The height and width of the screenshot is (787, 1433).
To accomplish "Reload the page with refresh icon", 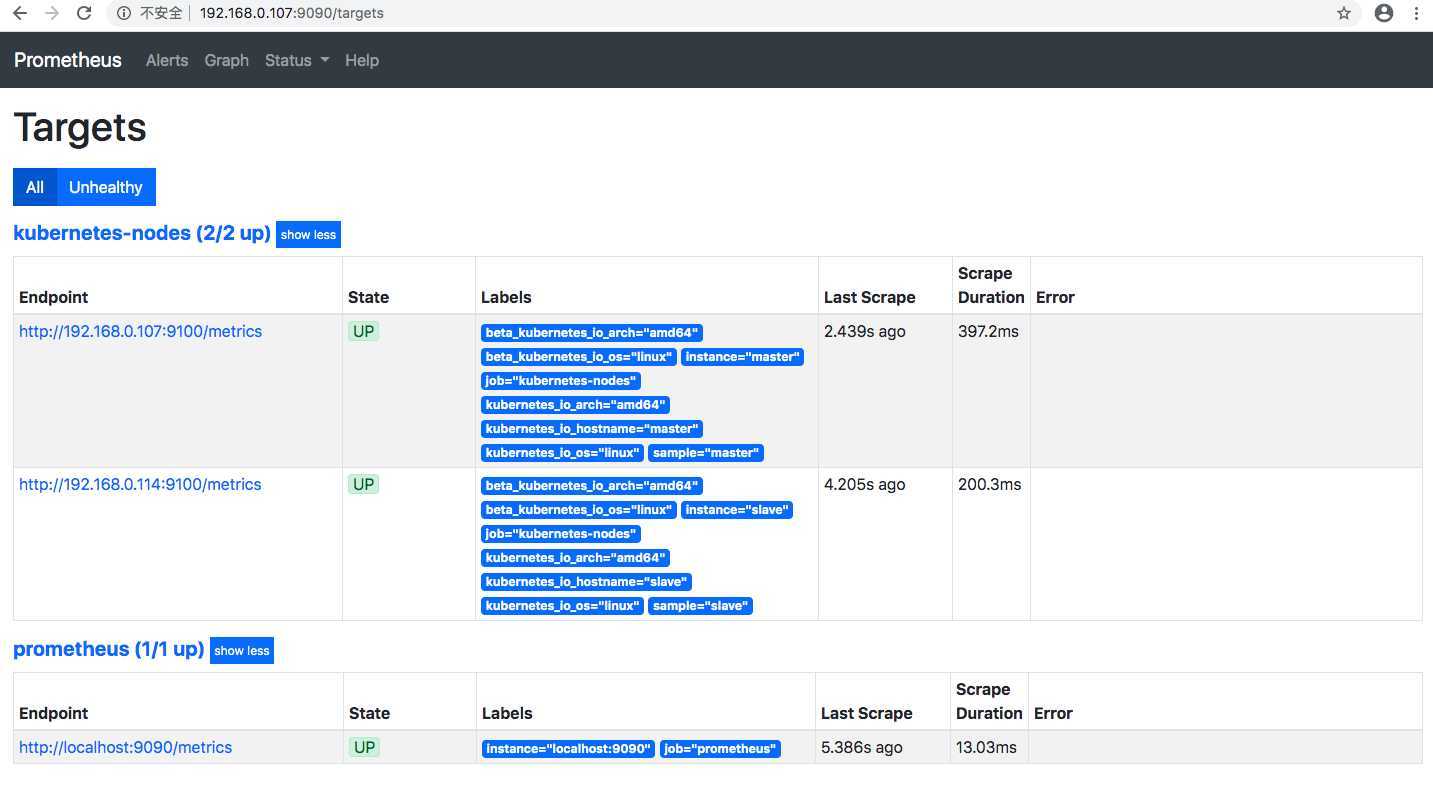I will [x=84, y=13].
